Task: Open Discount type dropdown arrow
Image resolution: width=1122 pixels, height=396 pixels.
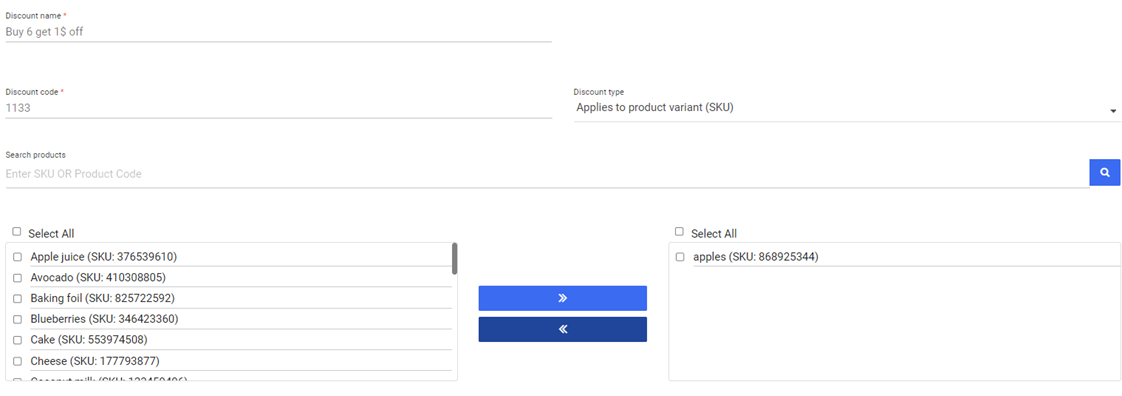Action: click(1113, 111)
